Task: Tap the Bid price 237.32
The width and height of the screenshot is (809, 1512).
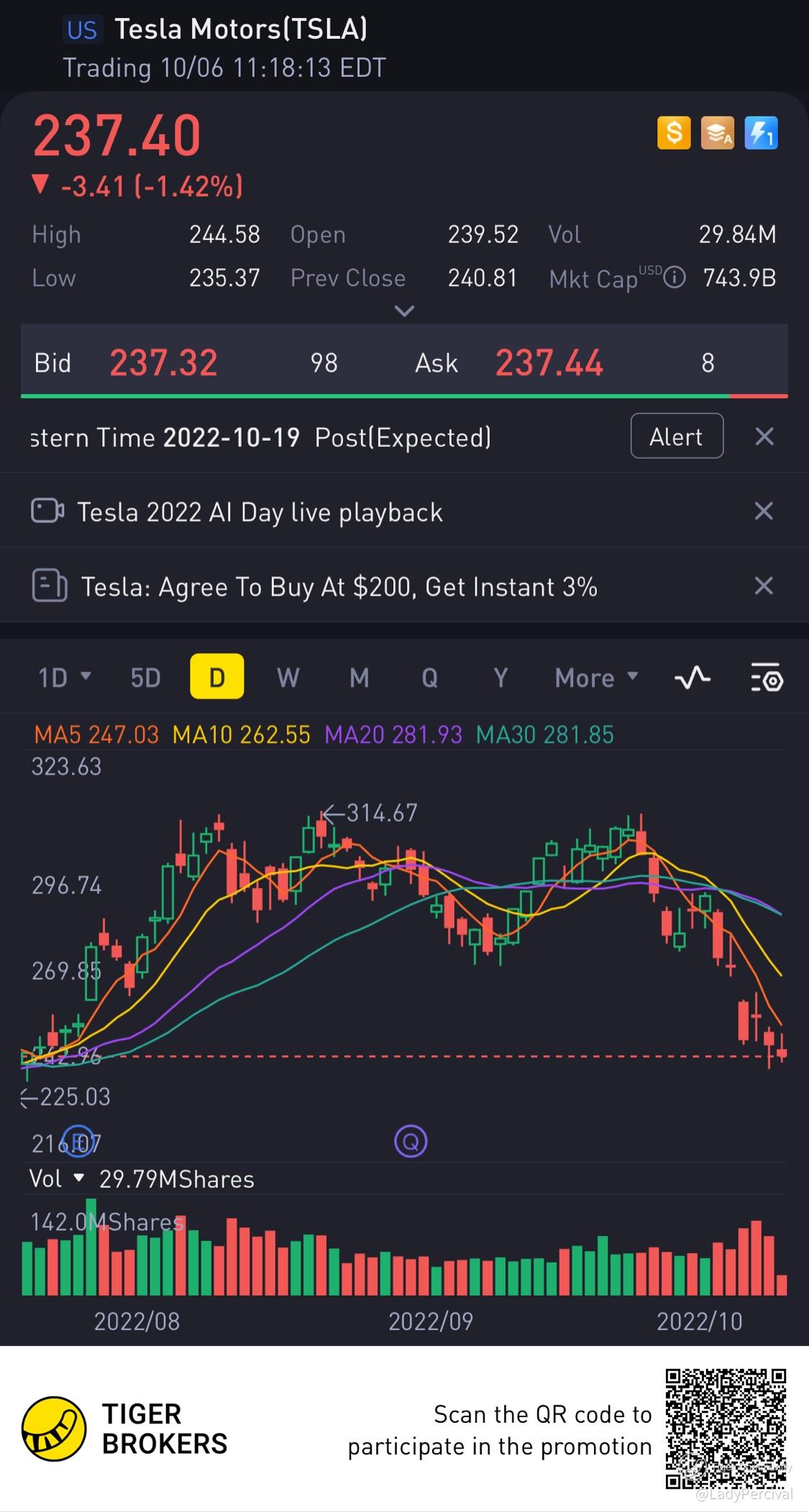Action: pos(163,362)
